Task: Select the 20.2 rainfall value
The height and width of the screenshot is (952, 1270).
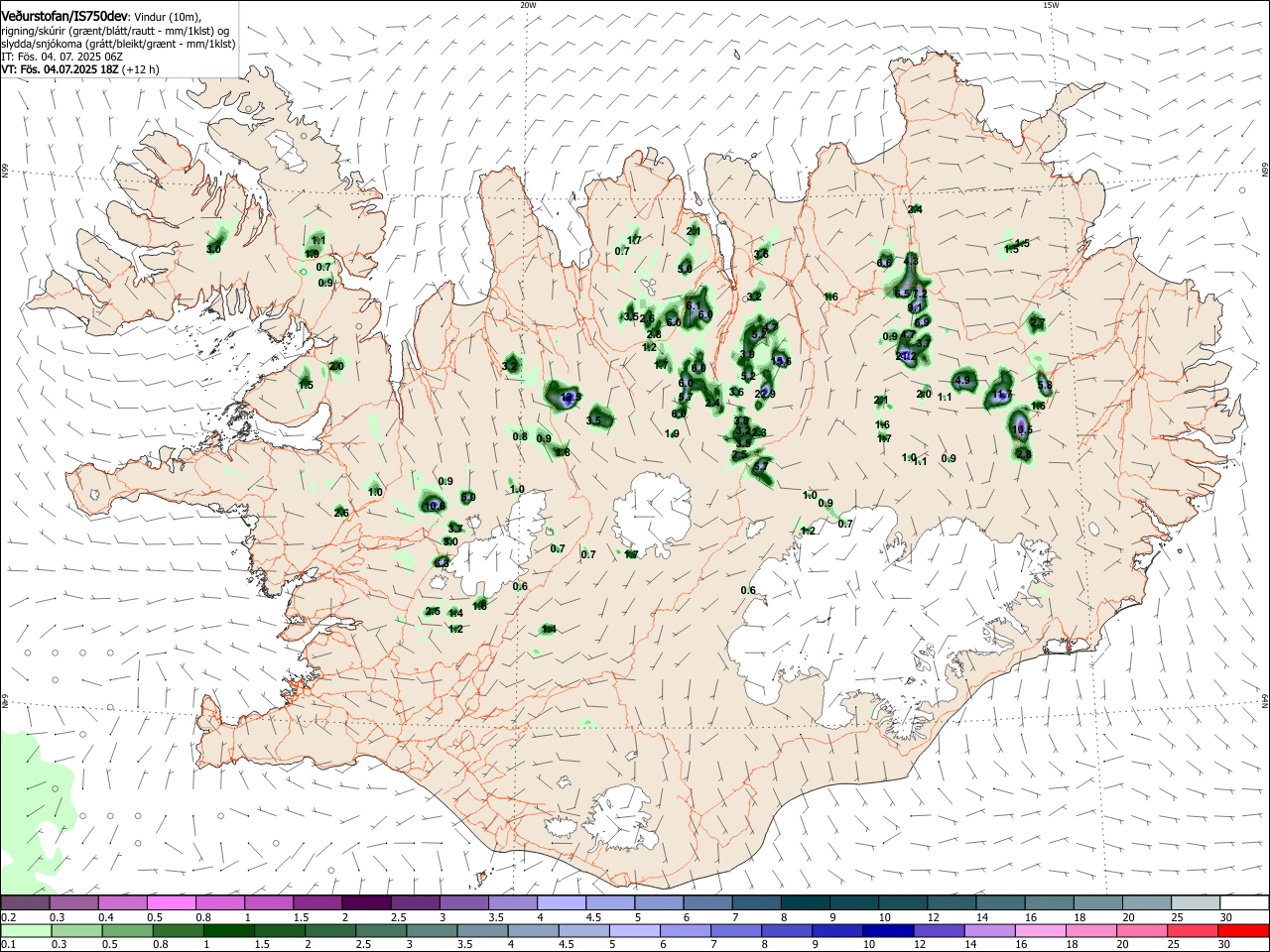Action: coord(906,356)
